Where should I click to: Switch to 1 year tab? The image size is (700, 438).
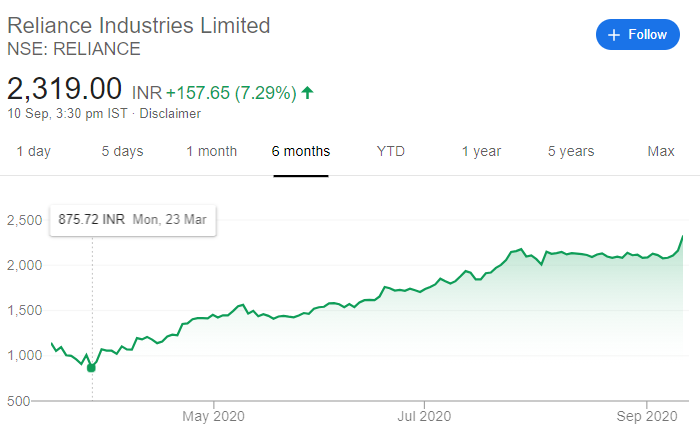pyautogui.click(x=481, y=151)
